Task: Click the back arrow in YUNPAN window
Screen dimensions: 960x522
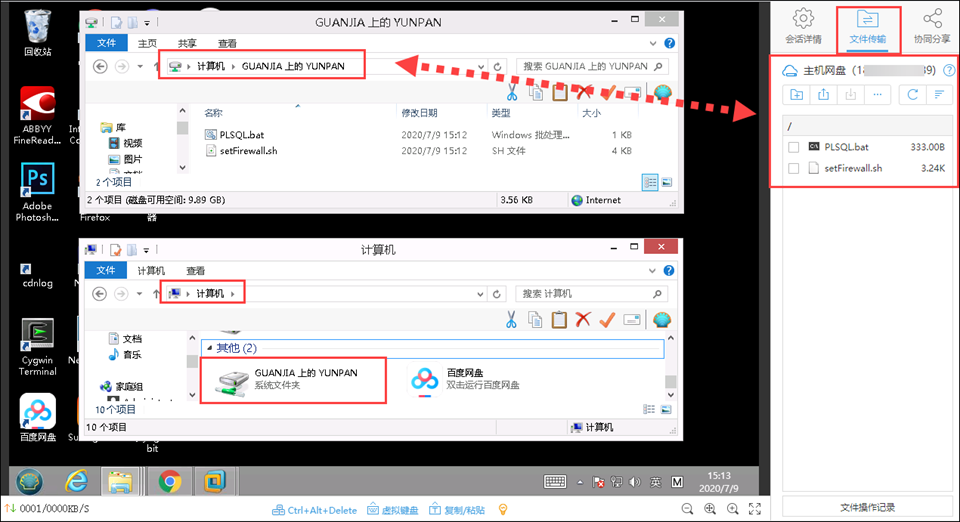Action: coord(100,66)
